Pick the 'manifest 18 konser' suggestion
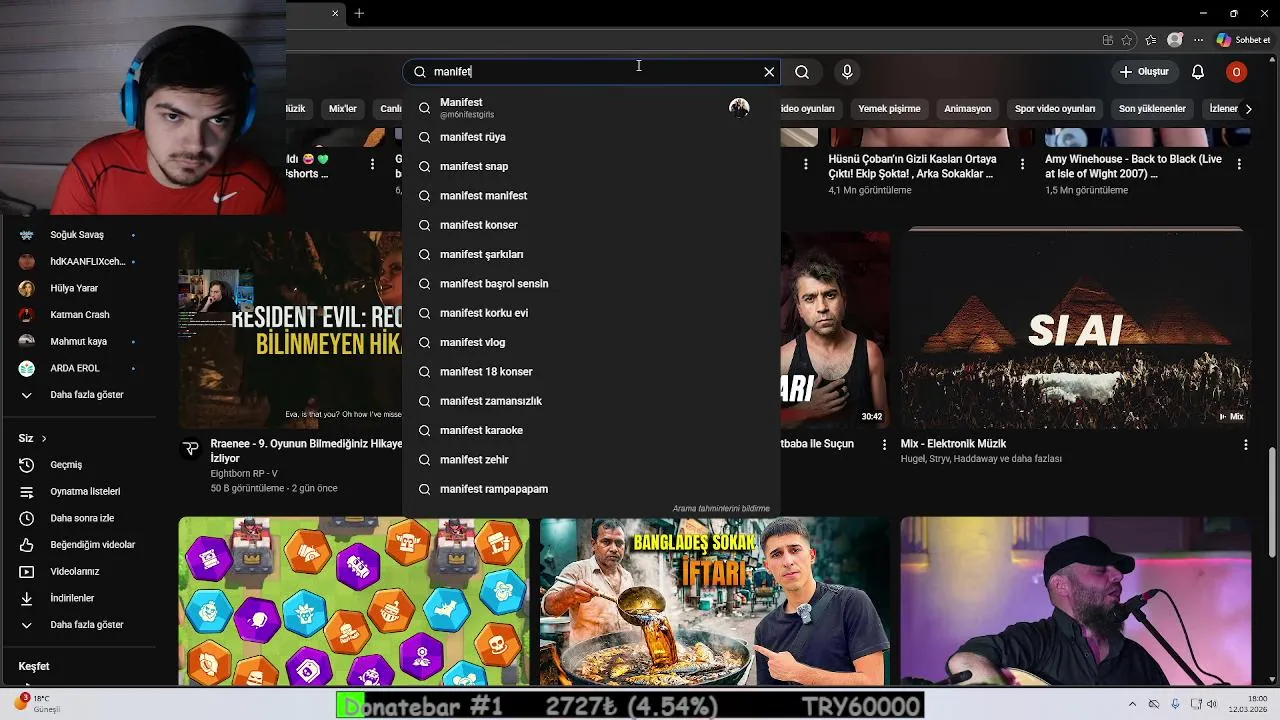 click(591, 372)
